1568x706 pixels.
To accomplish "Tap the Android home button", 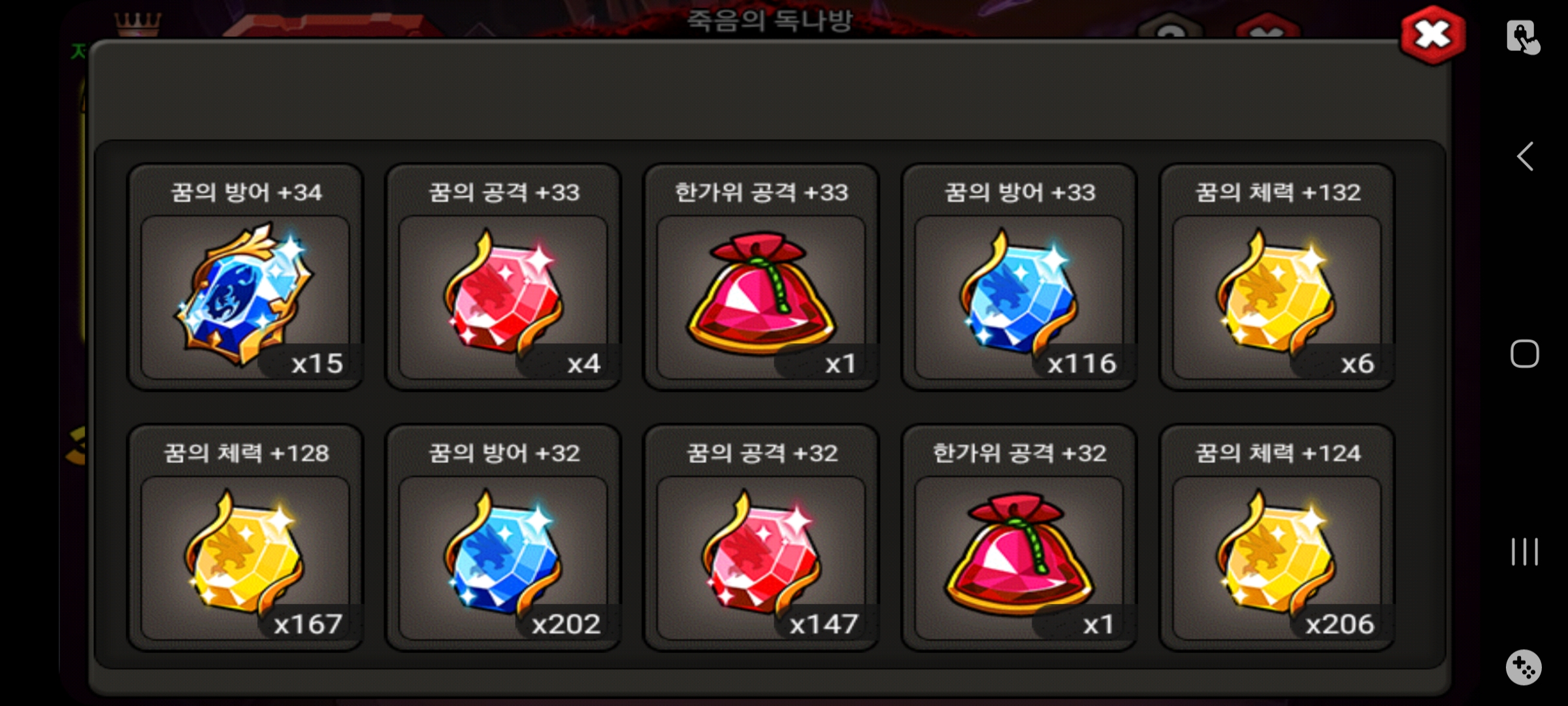I will (1525, 354).
